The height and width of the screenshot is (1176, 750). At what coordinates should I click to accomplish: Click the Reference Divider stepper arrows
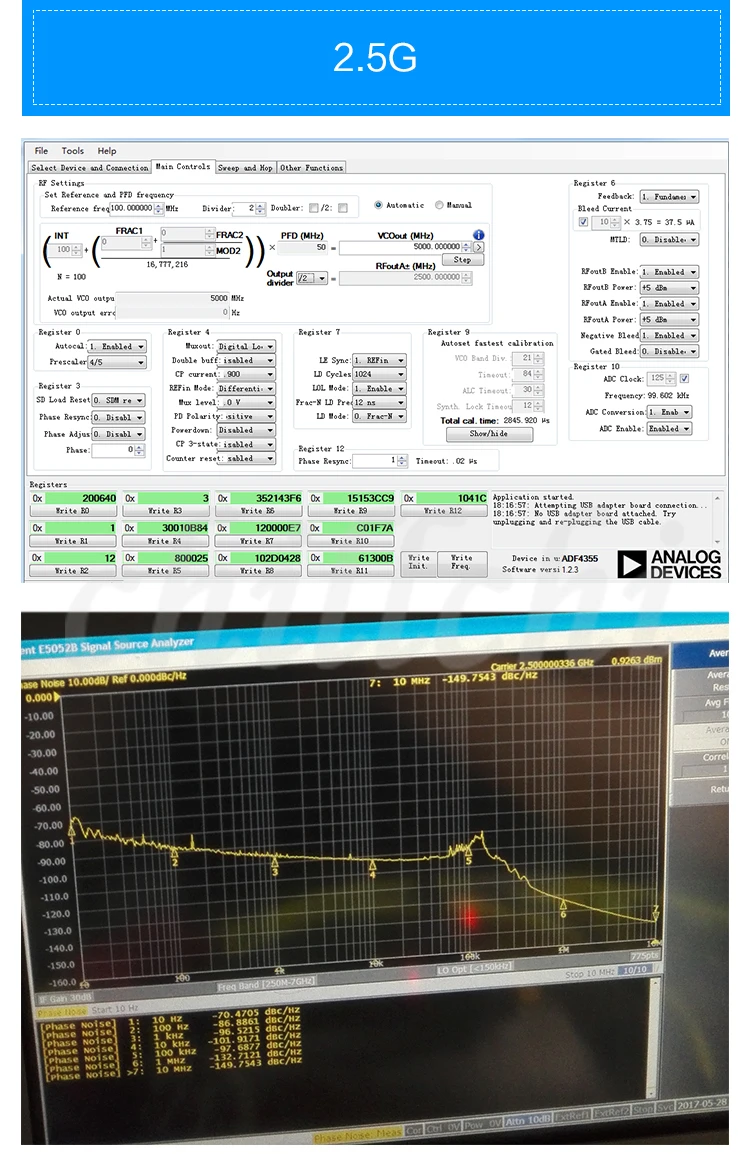click(x=260, y=208)
